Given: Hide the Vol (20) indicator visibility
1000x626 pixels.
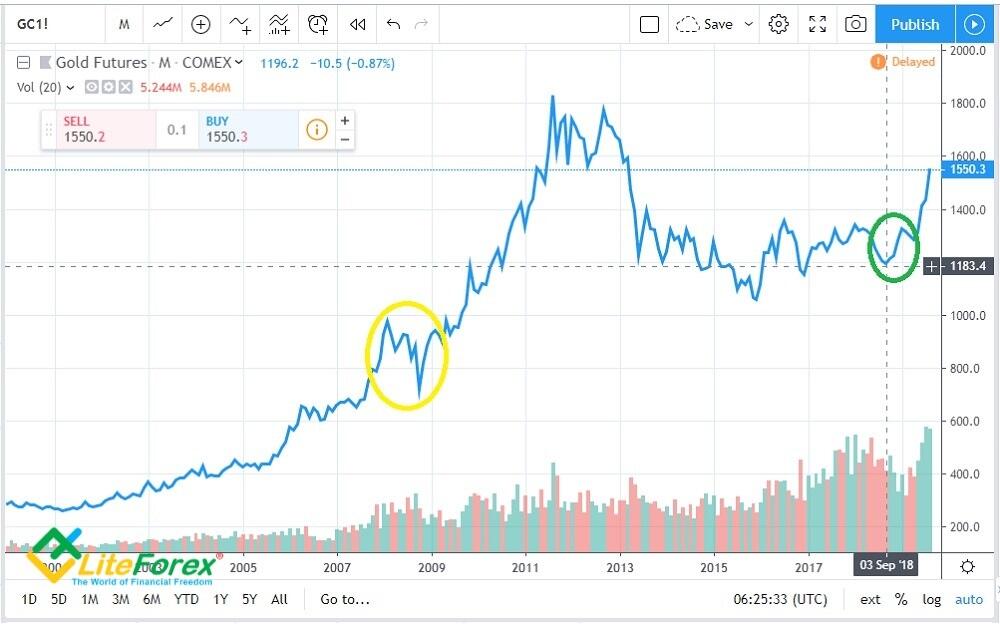Looking at the screenshot, I should (91, 87).
